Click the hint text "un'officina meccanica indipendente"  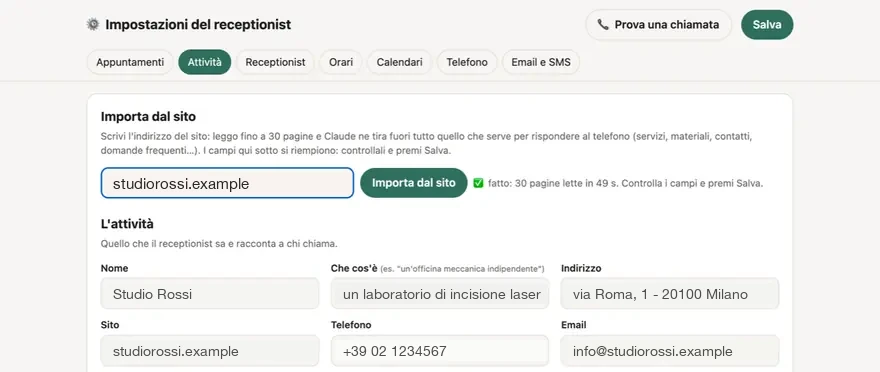pos(469,269)
